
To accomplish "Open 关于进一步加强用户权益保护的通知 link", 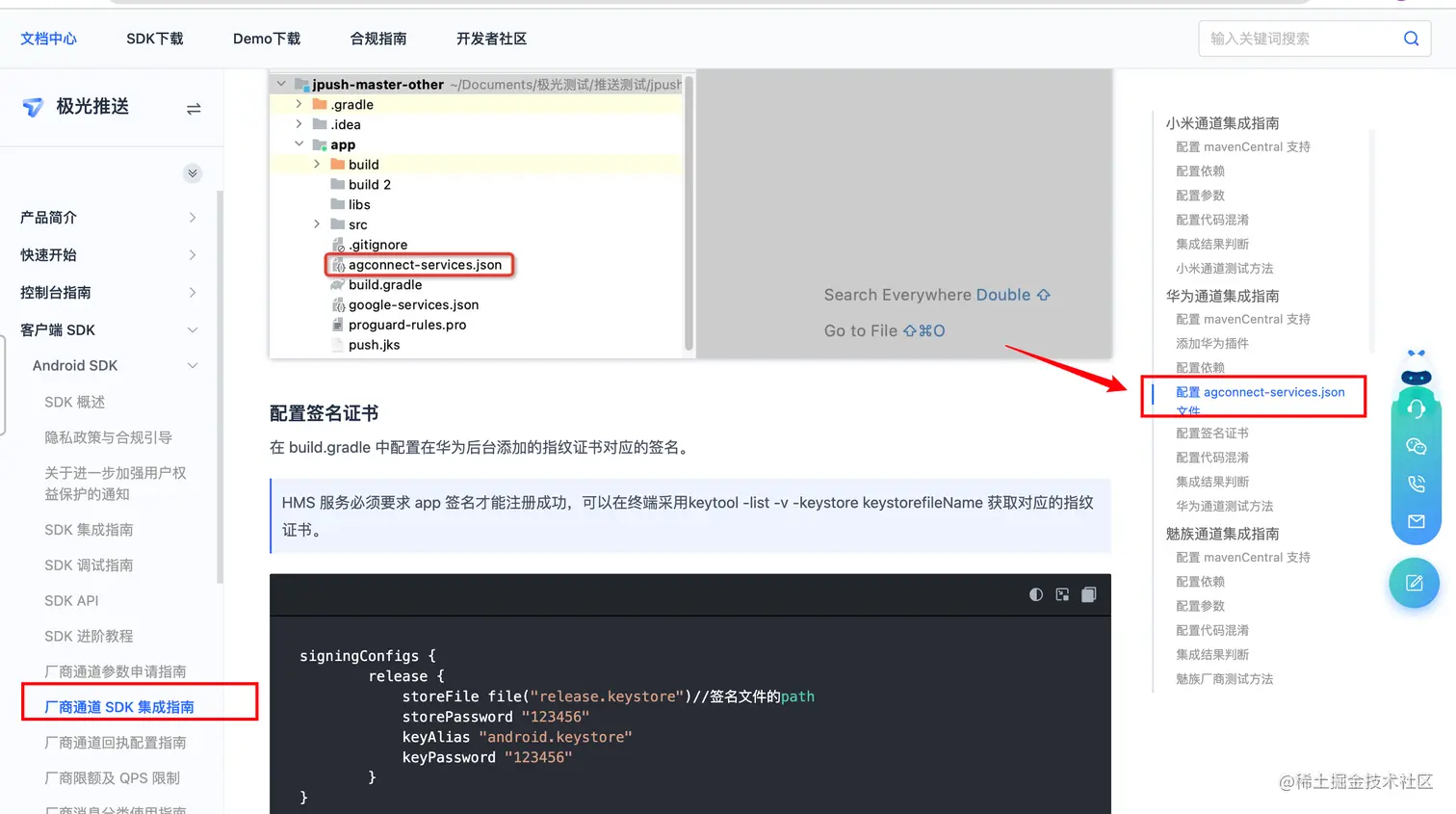I will pos(116,484).
